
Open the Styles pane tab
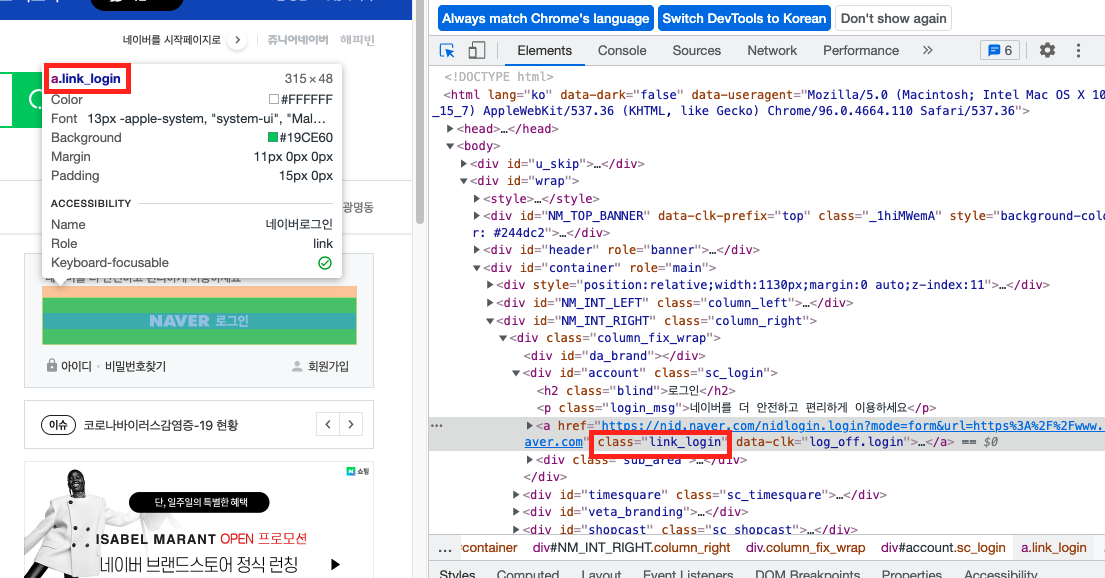coord(457,573)
